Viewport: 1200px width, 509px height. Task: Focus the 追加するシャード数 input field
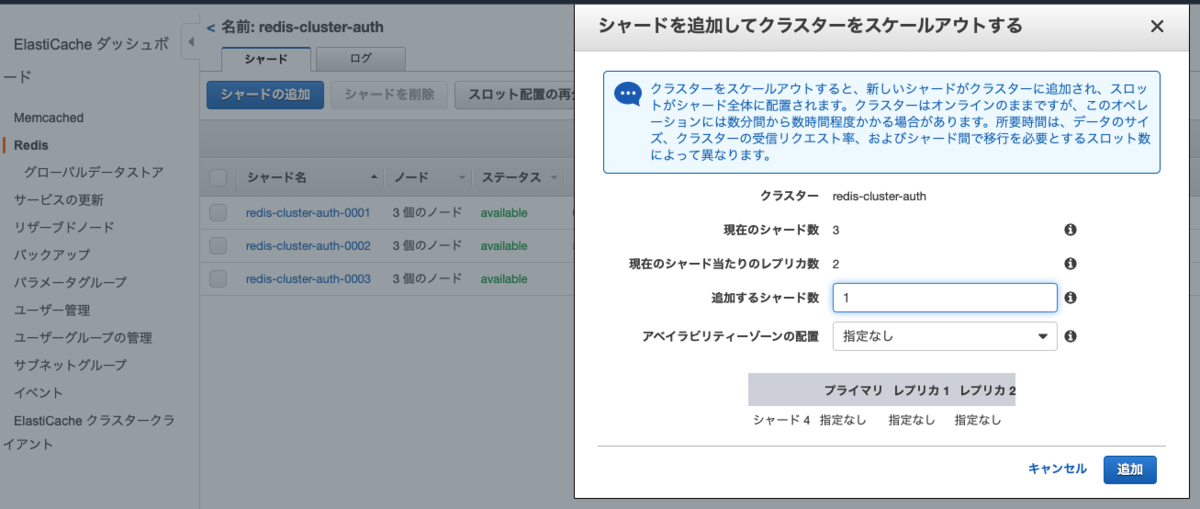pyautogui.click(x=945, y=298)
